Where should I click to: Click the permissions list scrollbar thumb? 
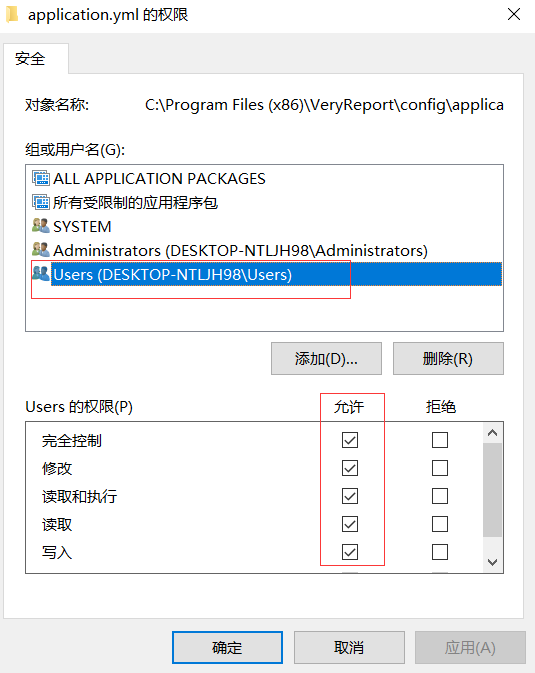coord(492,490)
